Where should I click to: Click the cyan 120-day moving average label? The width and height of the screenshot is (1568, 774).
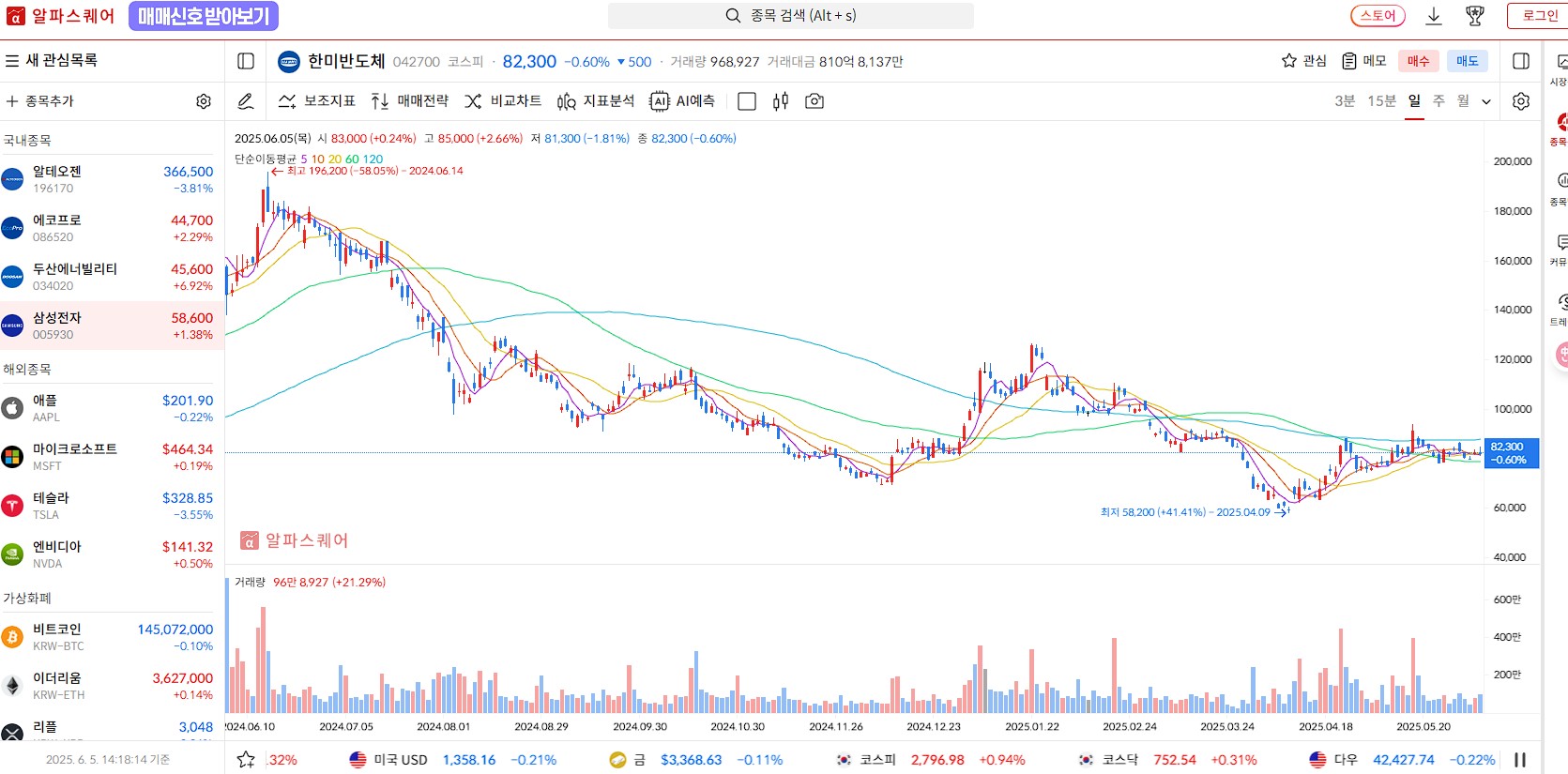tap(373, 159)
